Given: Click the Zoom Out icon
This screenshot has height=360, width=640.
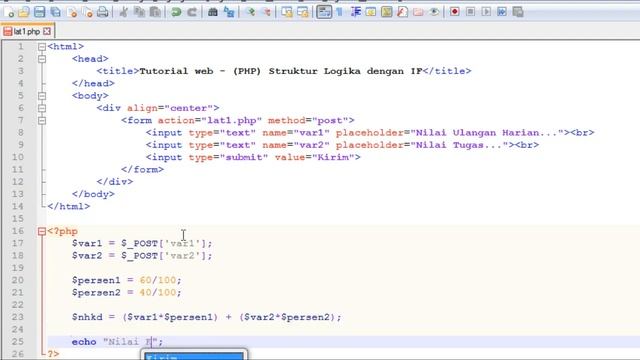Looking at the screenshot, I should pos(266,12).
